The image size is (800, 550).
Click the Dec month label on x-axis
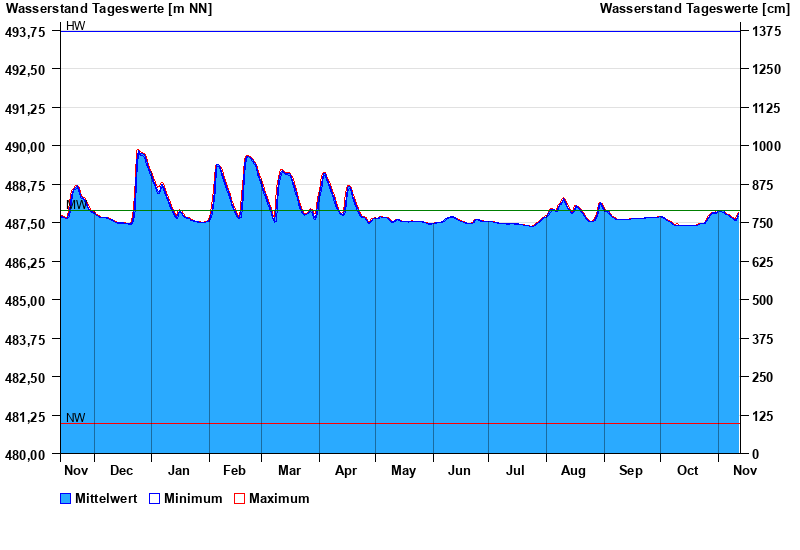coord(122,471)
